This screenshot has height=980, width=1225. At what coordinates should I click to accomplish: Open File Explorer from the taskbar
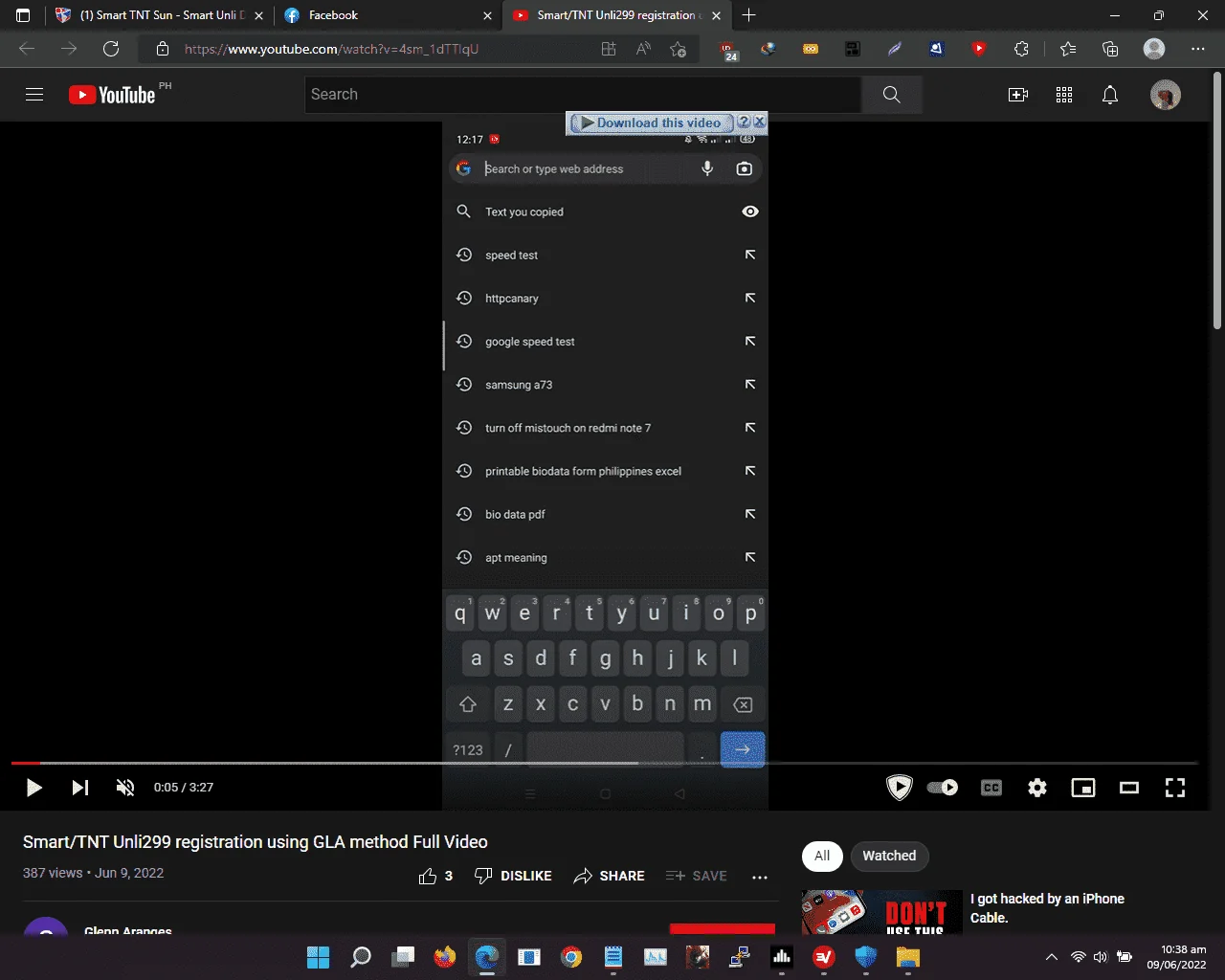click(x=908, y=957)
